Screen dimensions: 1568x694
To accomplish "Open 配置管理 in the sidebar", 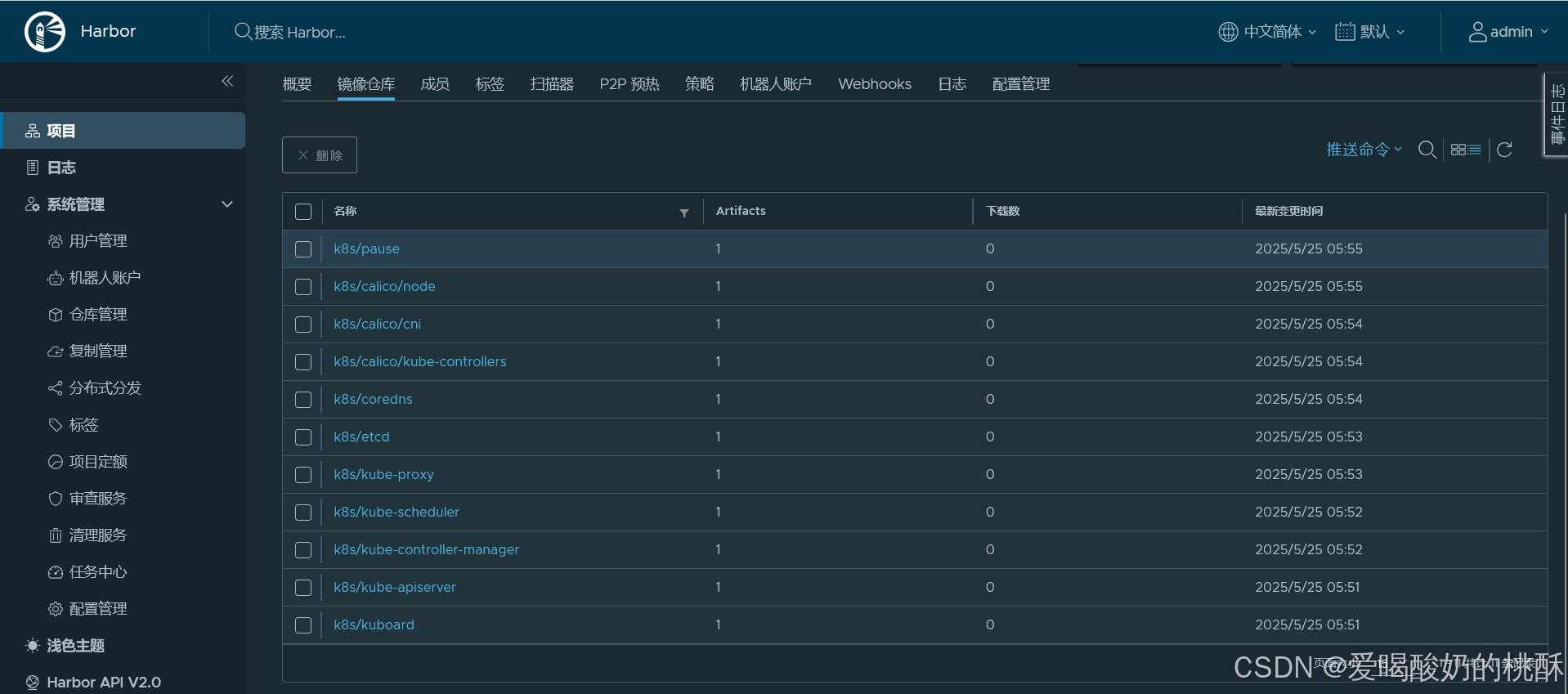I will 98,609.
